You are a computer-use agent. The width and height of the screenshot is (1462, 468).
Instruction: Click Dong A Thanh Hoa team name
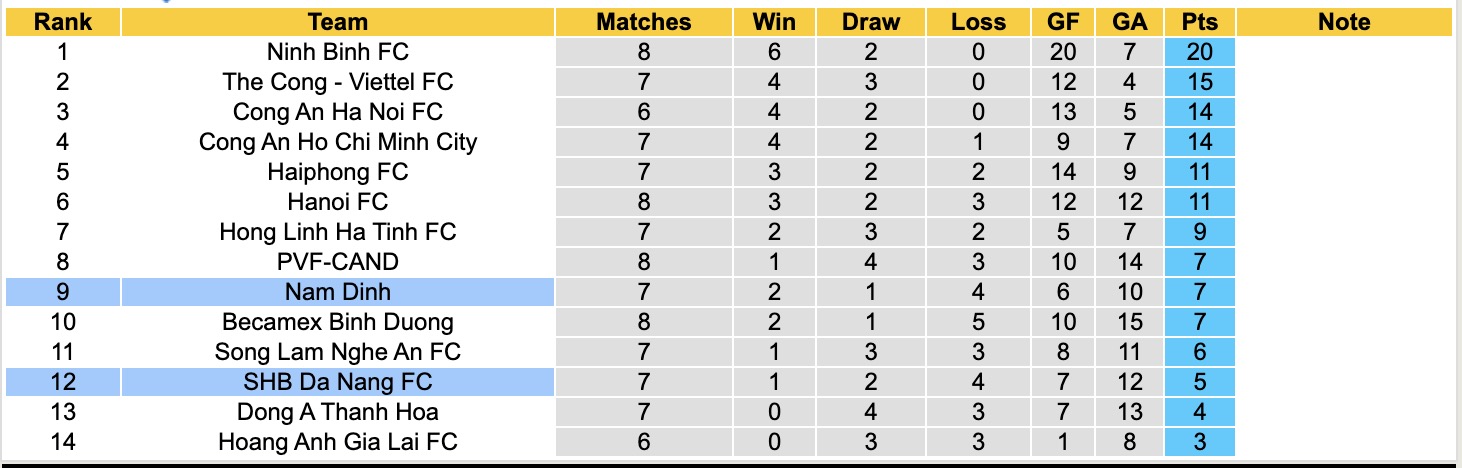338,412
